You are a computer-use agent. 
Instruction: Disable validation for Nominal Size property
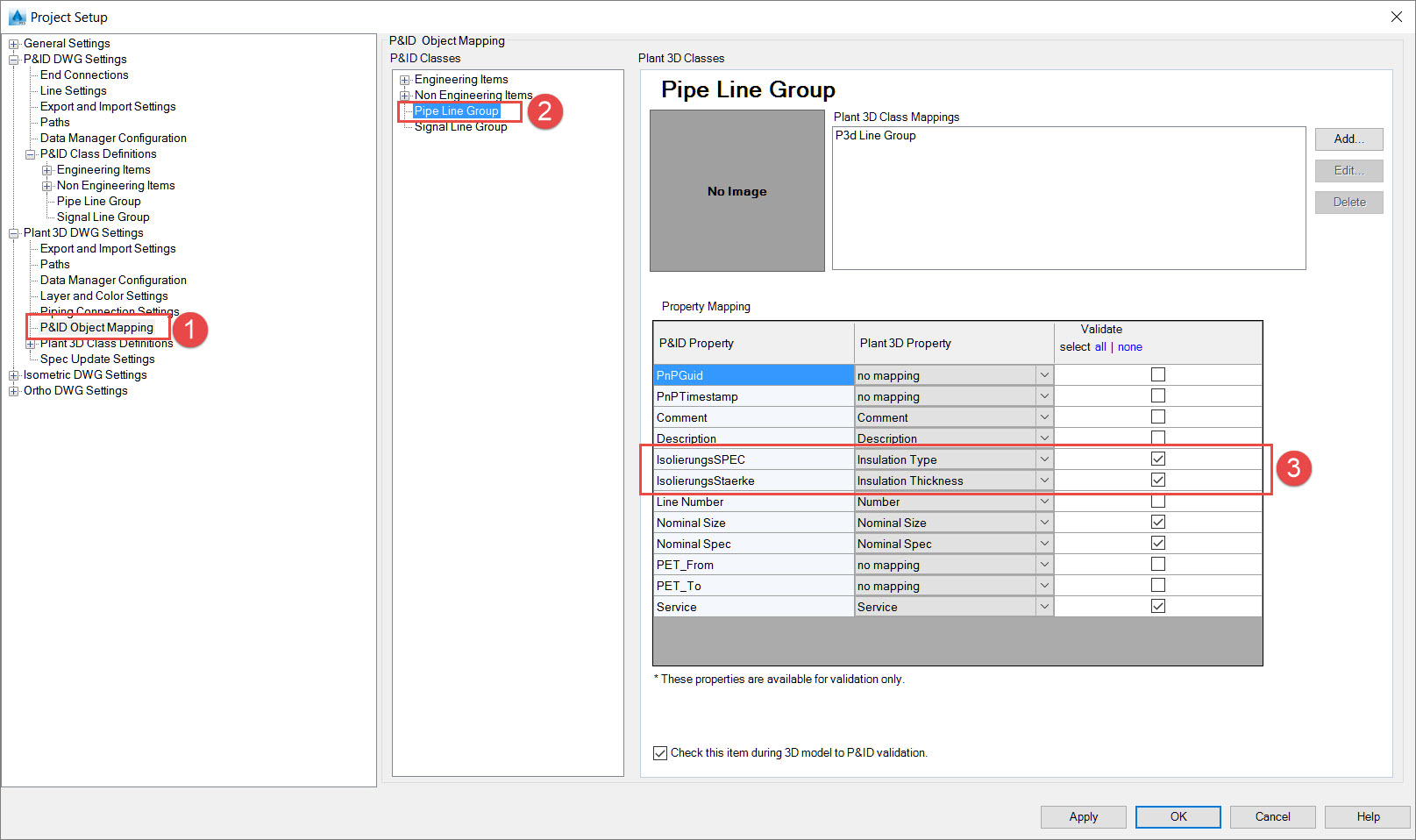1158,522
